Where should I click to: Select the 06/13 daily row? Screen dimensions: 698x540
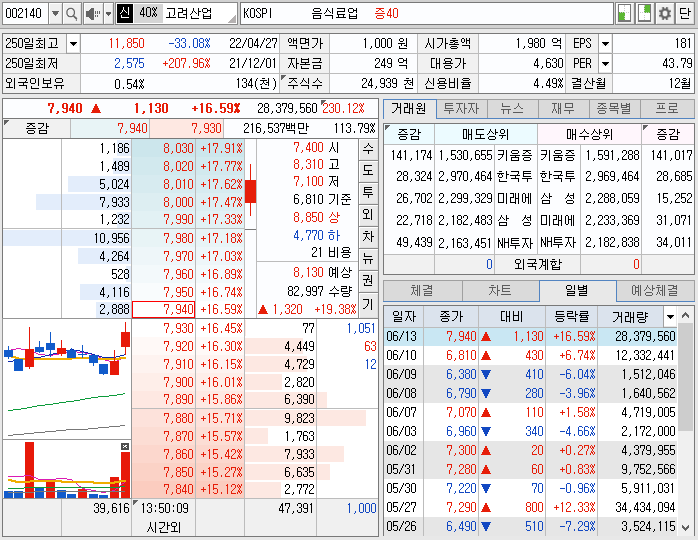click(x=531, y=337)
